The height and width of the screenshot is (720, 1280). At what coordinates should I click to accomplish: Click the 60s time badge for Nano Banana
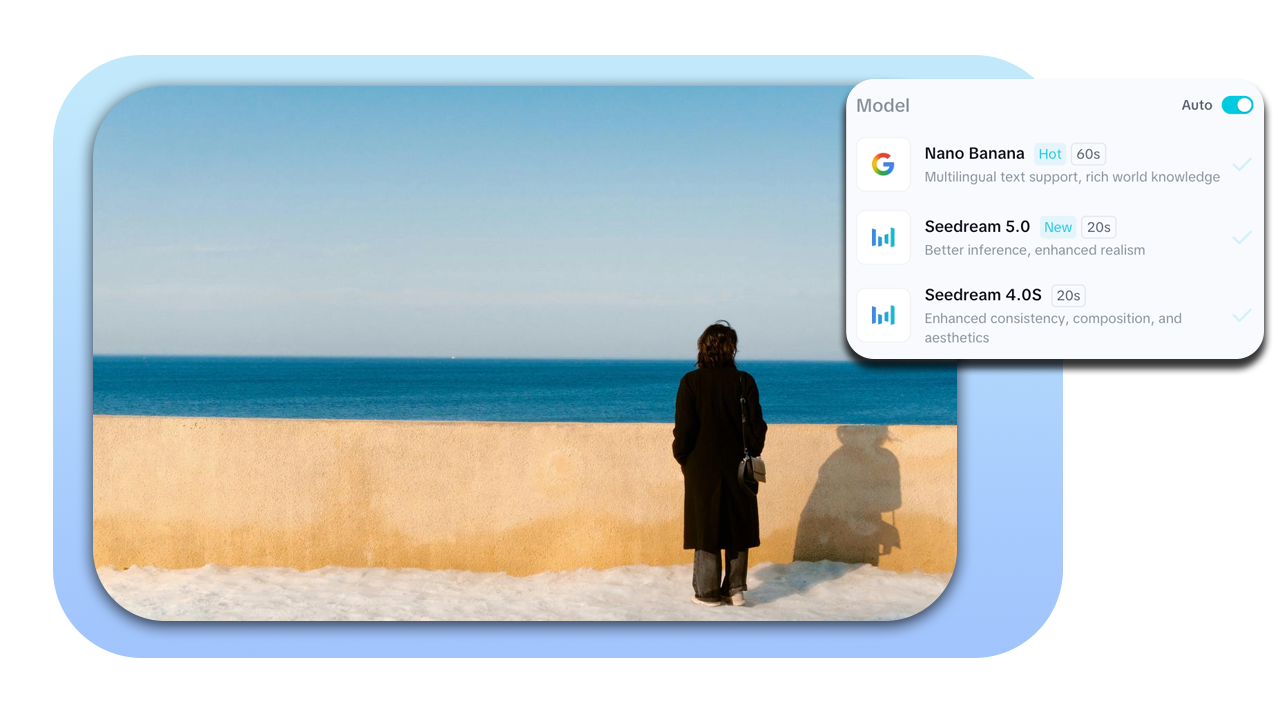1088,154
